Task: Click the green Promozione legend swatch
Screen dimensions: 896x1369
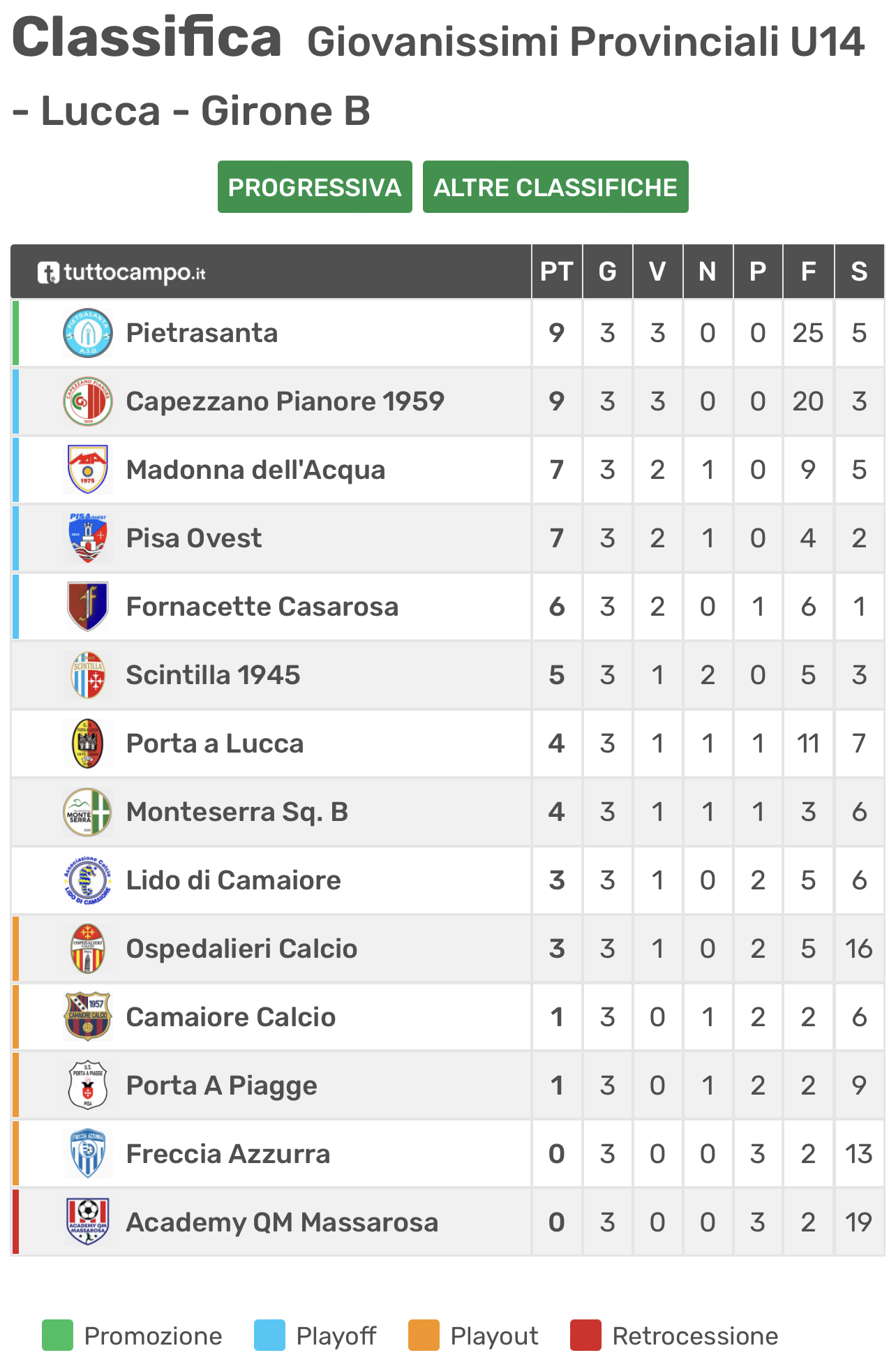Action: point(57,1335)
